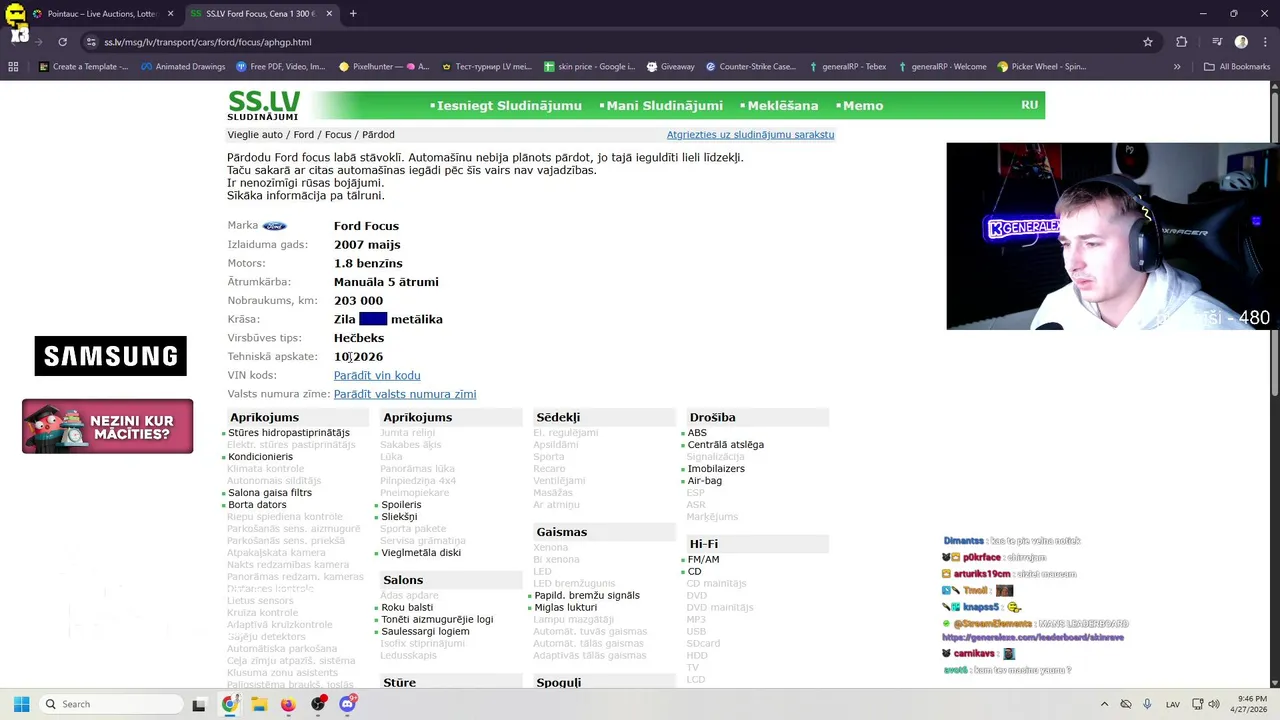
Task: Expand the hidden bookmarks overflow chevron
Action: click(1177, 67)
